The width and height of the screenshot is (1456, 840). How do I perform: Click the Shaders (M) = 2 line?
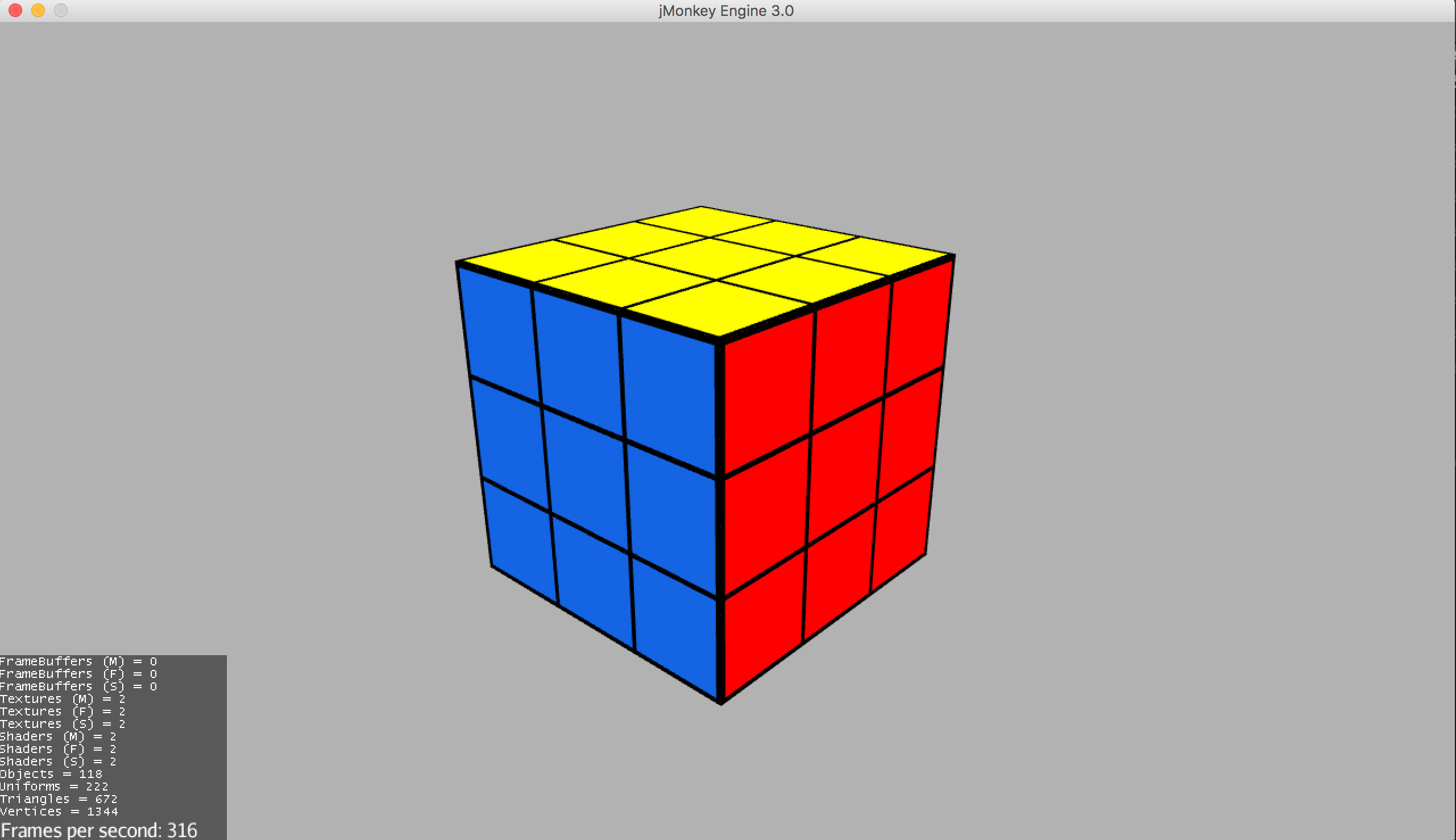[57, 736]
